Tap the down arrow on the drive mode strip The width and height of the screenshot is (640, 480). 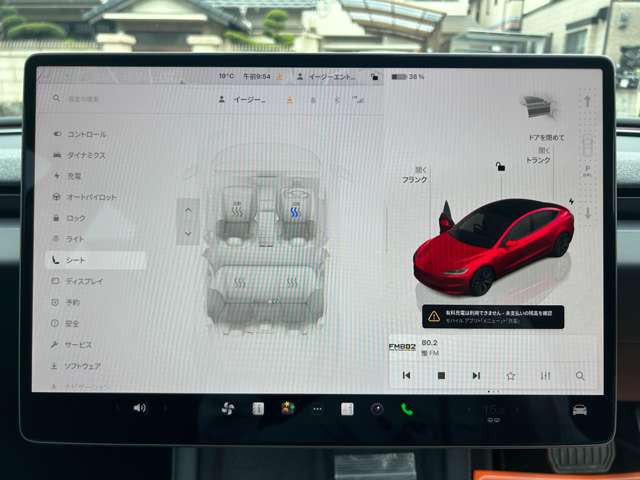point(588,213)
